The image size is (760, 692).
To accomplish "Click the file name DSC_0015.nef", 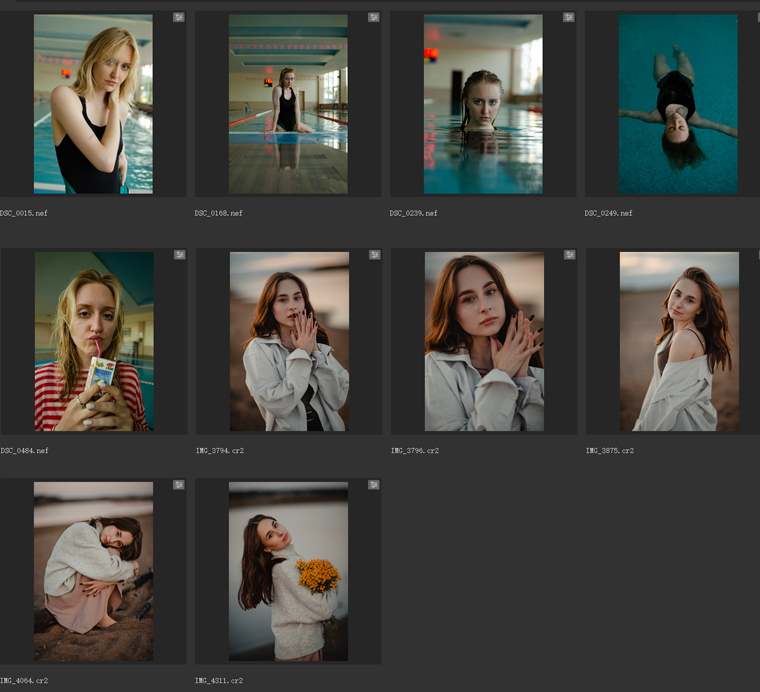I will 23,213.
